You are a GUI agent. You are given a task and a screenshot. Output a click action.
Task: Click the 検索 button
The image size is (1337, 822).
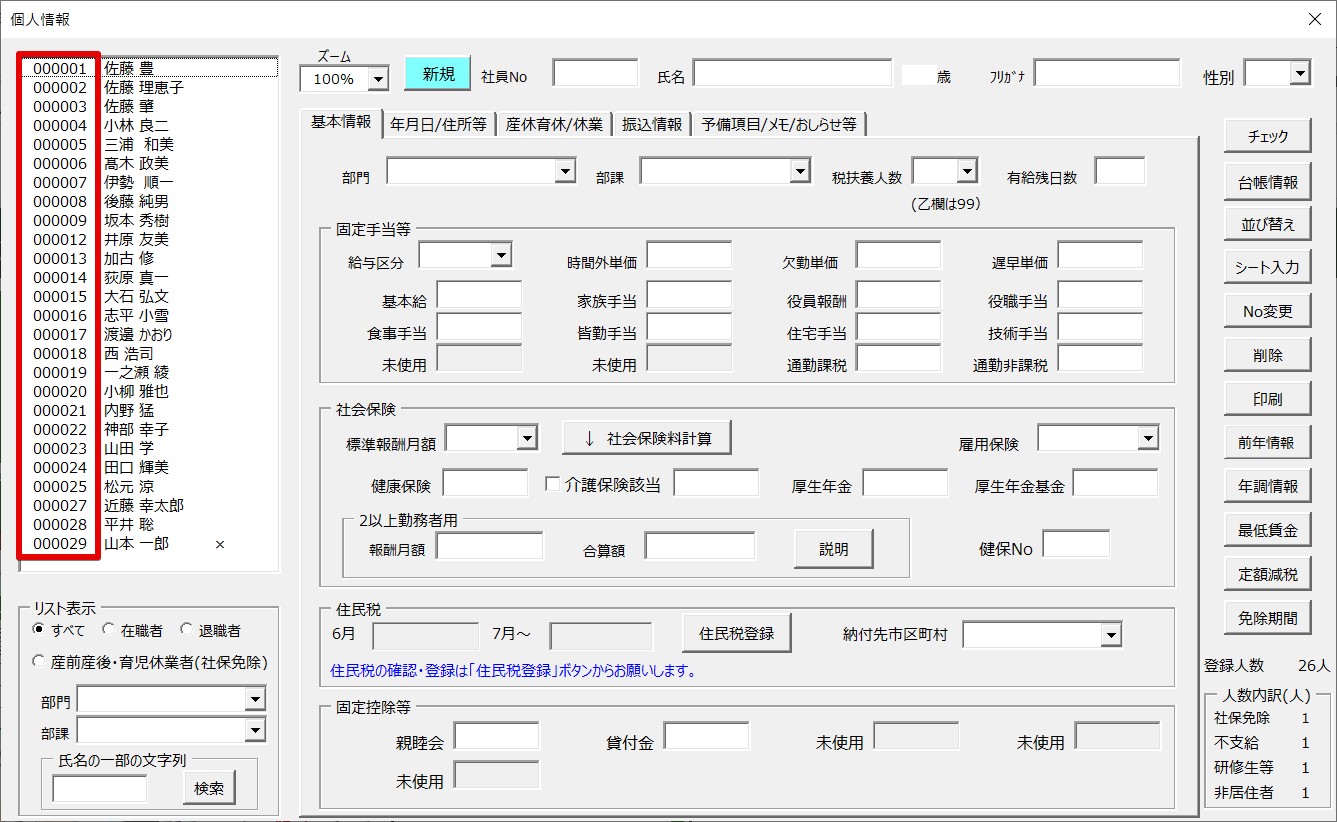click(209, 788)
